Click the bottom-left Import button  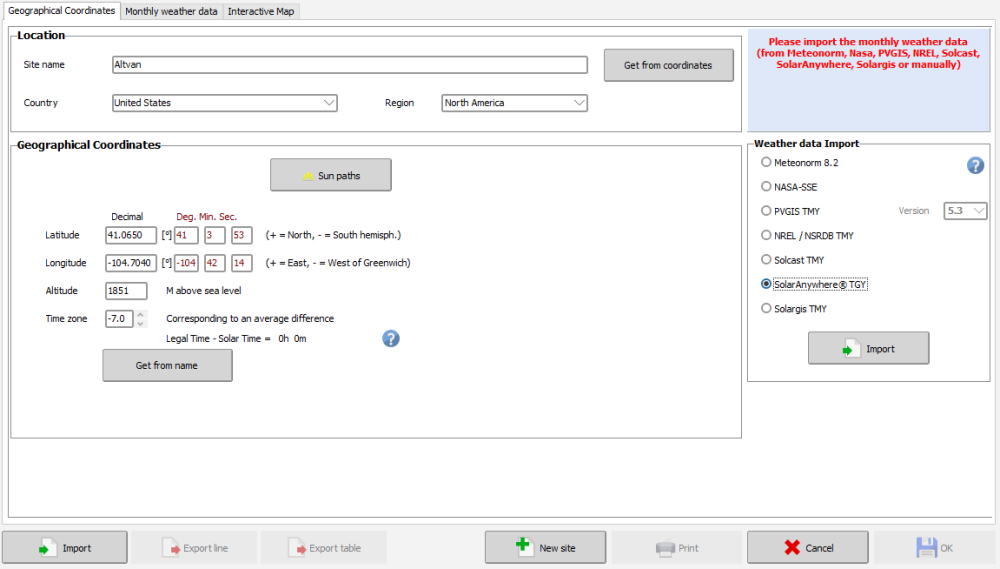pos(65,548)
